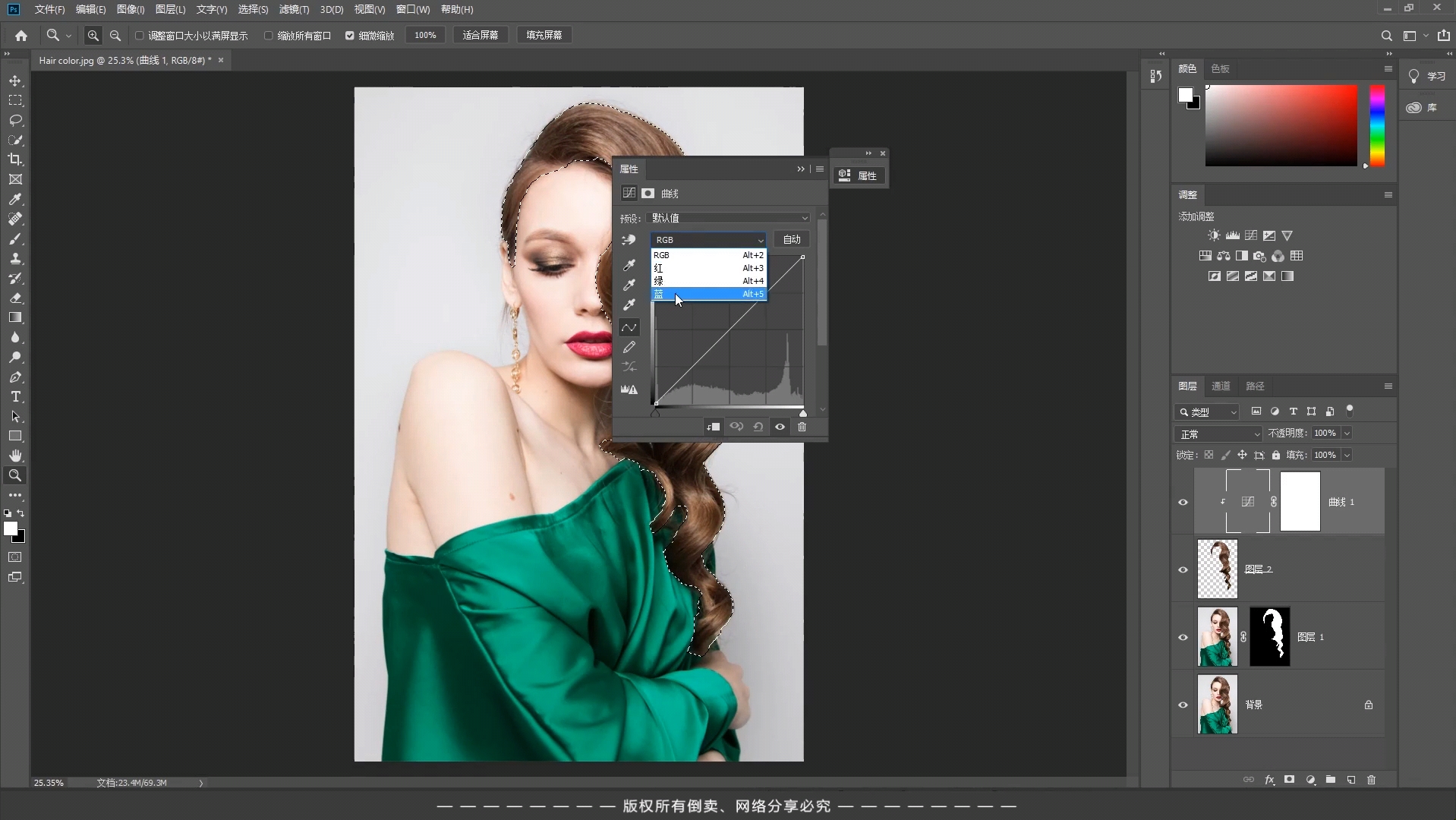Select the Lasso tool
The image size is (1456, 820).
pos(15,121)
